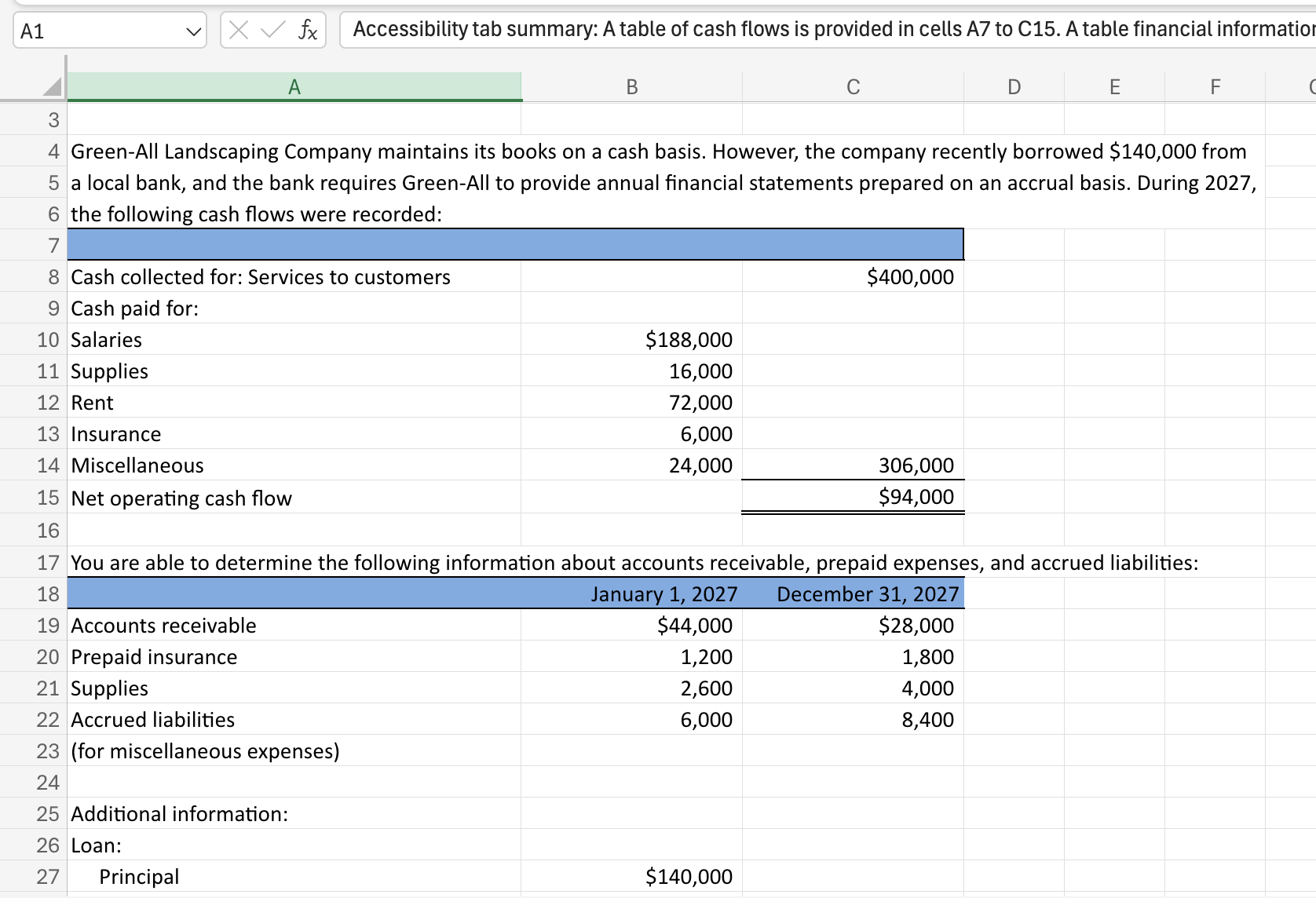Viewport: 1316px width, 898px height.
Task: Select column header B
Action: pos(631,86)
